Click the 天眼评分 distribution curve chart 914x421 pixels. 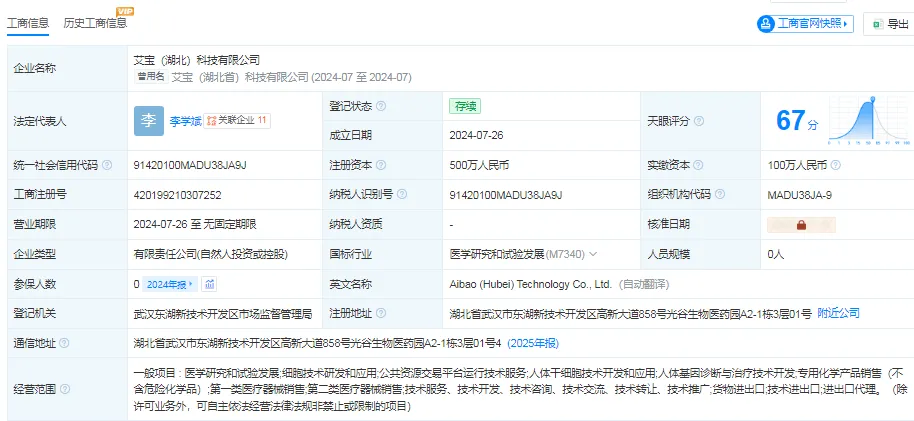pos(869,121)
